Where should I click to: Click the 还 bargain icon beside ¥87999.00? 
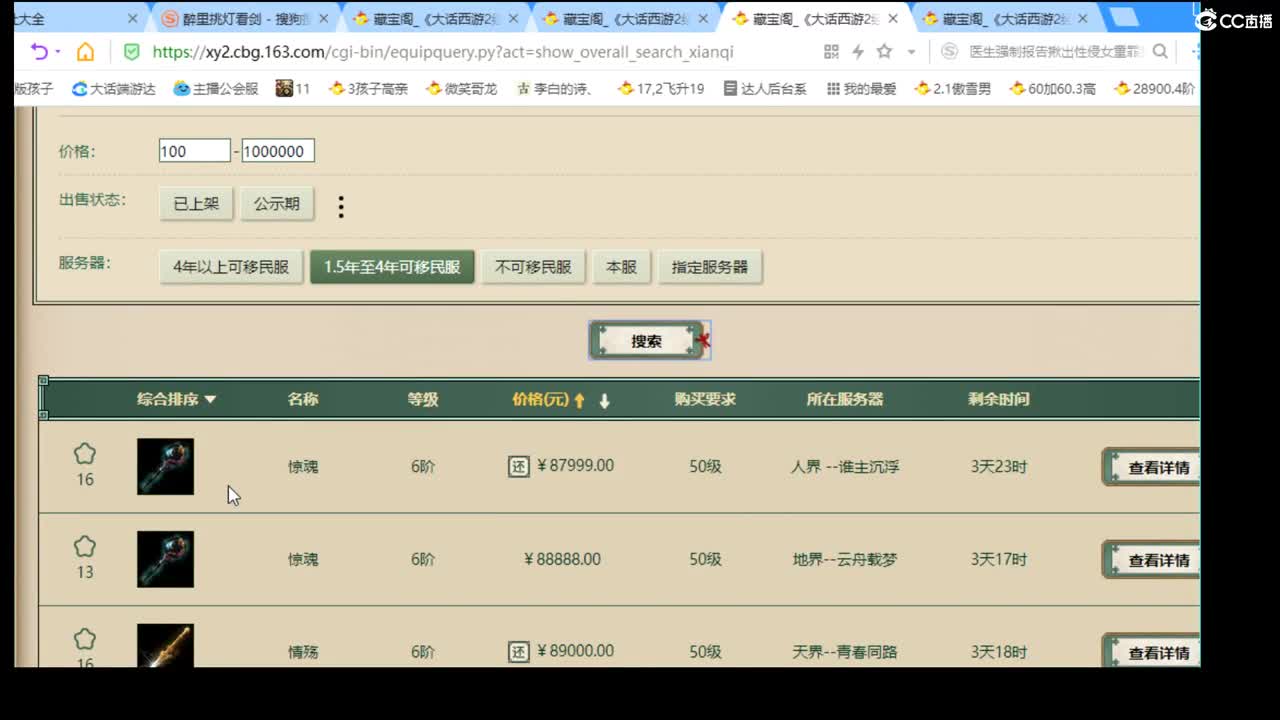(518, 466)
